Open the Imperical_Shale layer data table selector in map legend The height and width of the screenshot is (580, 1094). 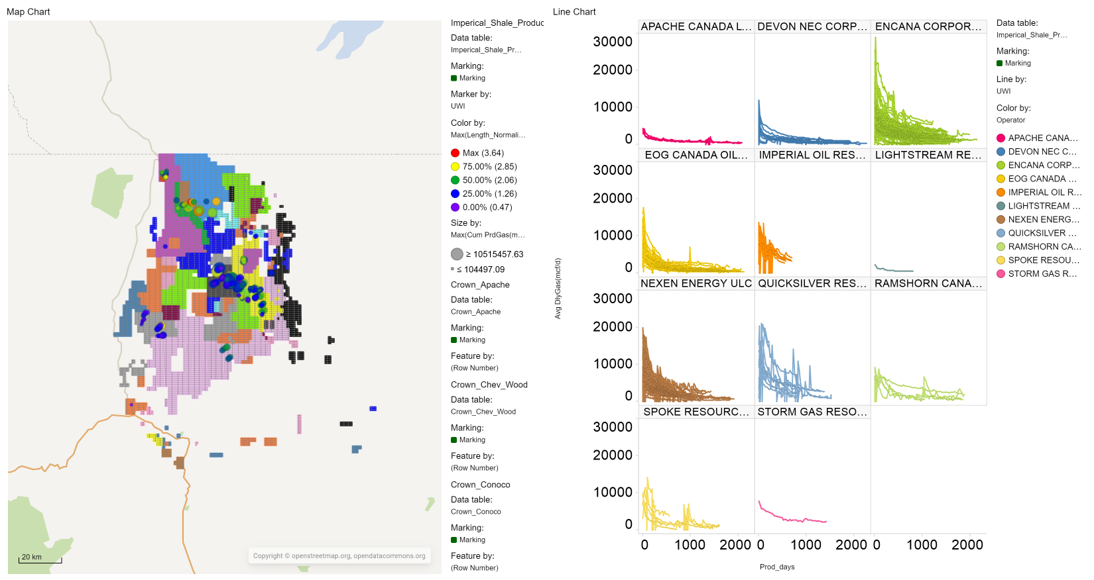[x=486, y=50]
